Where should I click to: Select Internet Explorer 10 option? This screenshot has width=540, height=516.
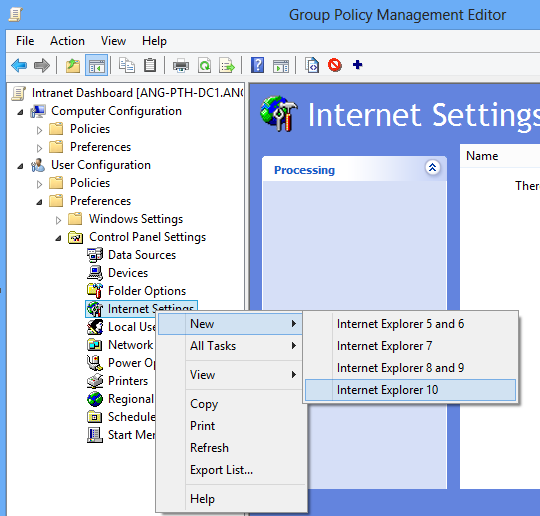point(411,390)
